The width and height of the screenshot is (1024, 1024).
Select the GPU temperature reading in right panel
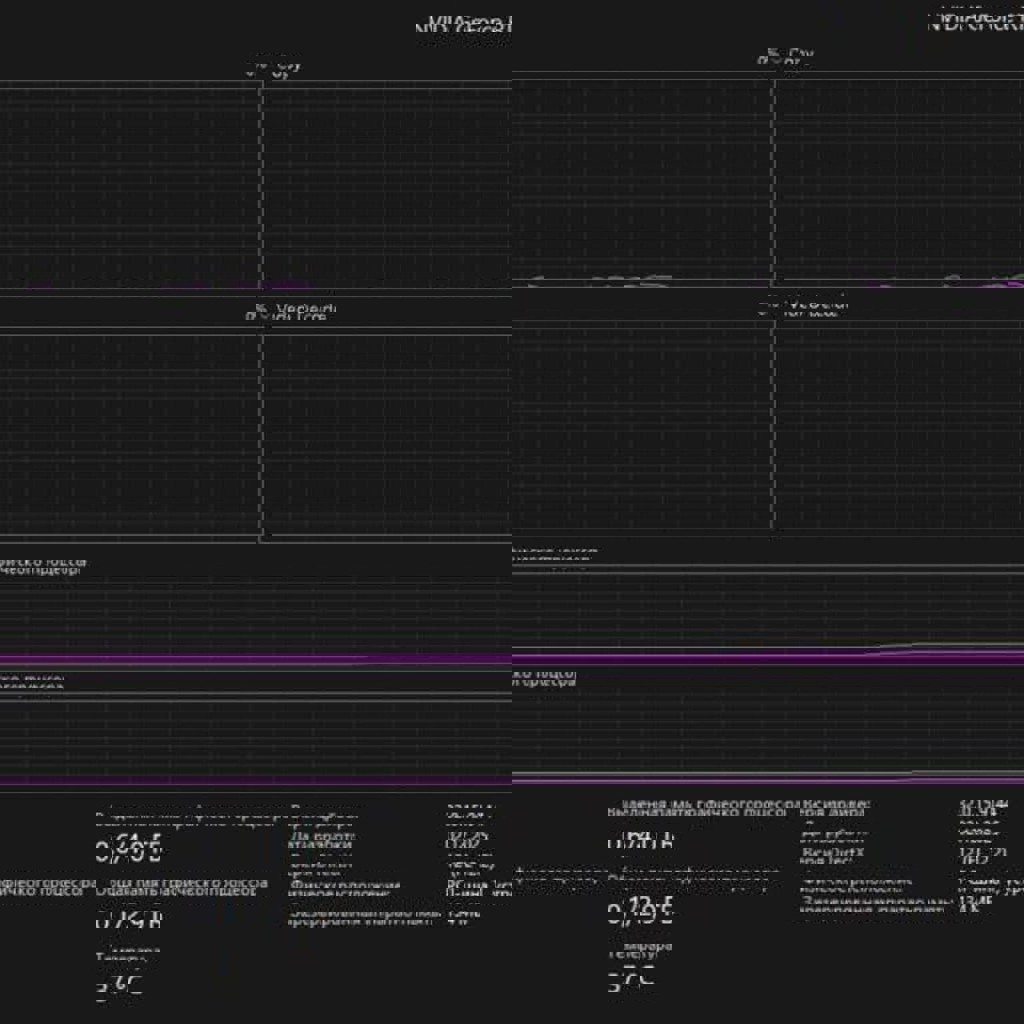[632, 978]
